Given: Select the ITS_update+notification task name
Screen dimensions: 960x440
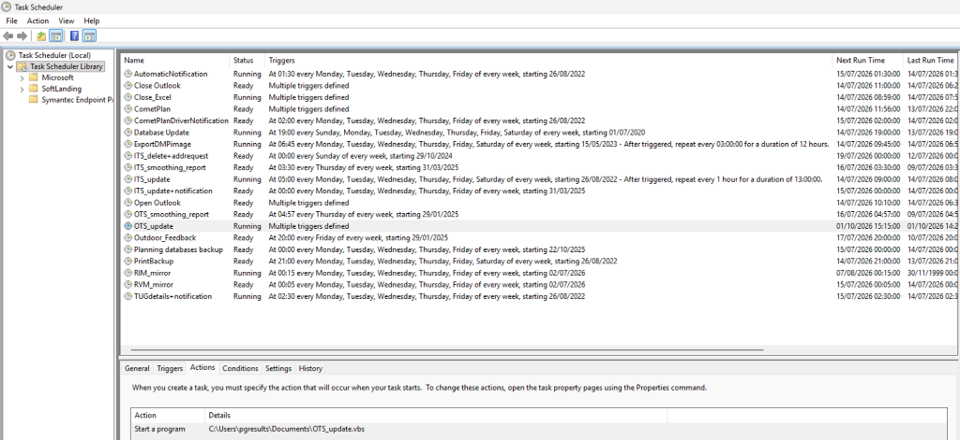Looking at the screenshot, I should 173,191.
